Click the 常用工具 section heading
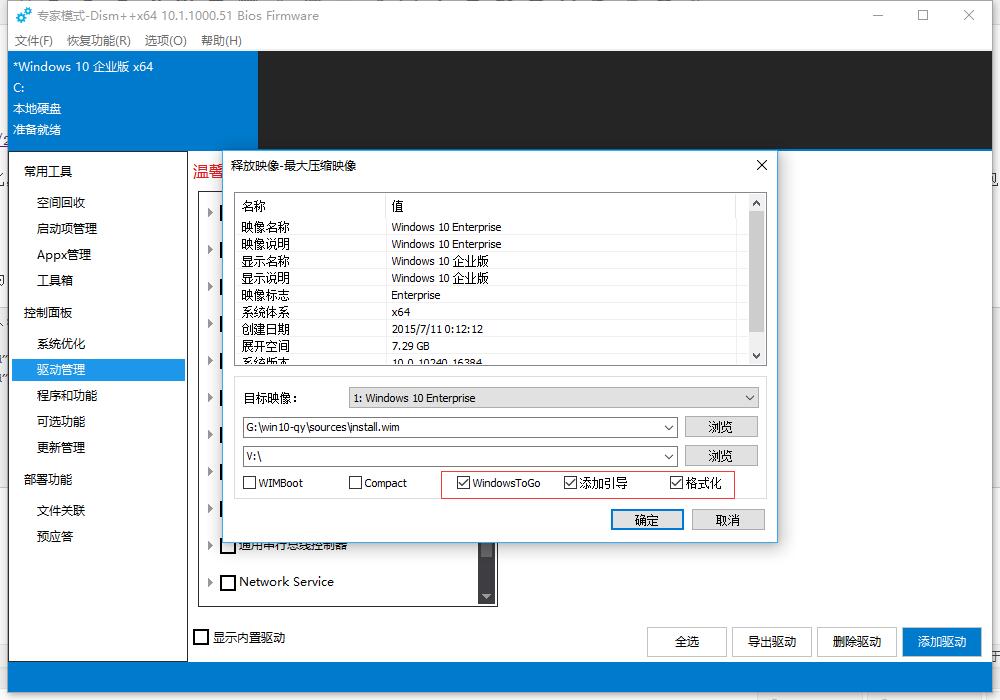The width and height of the screenshot is (1000, 700). point(48,171)
